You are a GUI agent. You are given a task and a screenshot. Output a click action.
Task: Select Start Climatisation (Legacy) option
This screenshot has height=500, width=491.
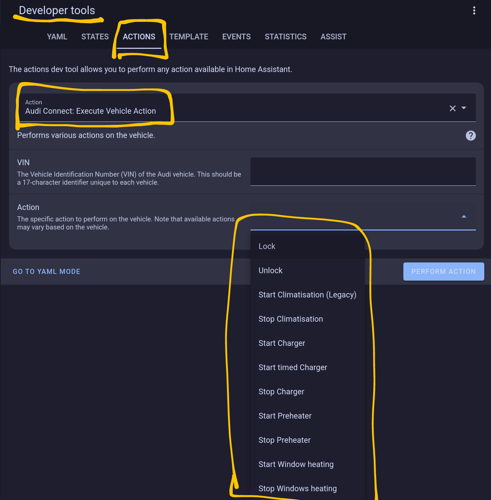click(308, 295)
